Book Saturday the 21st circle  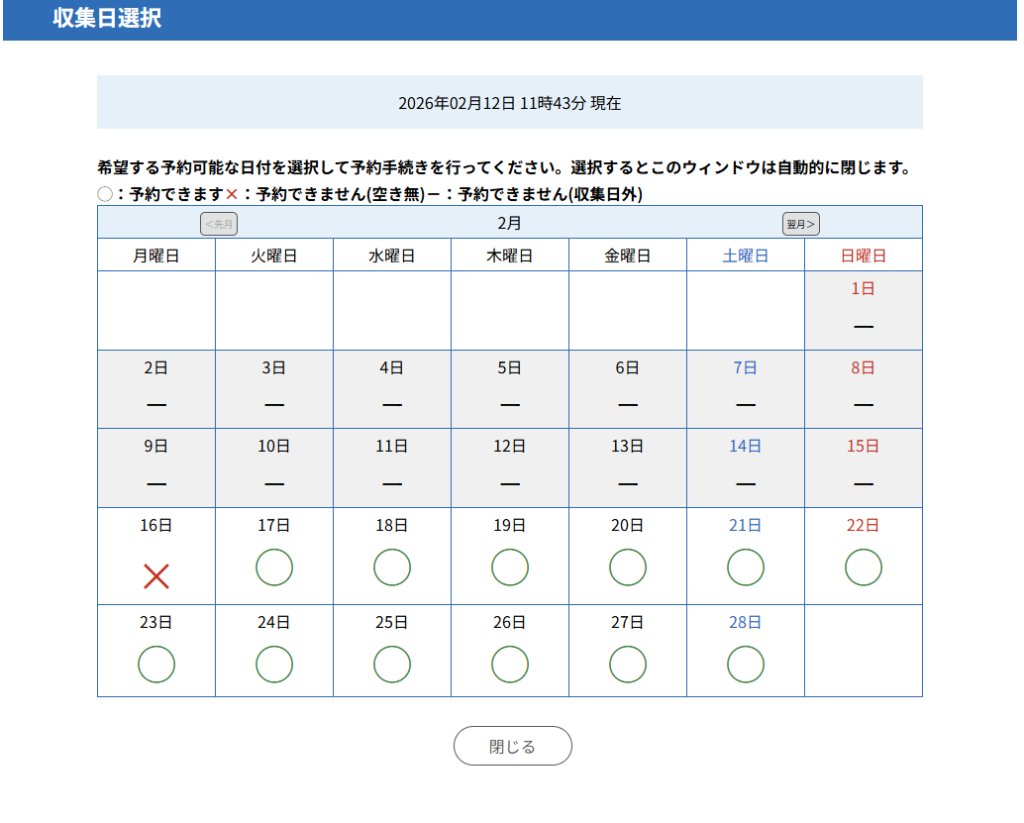746,568
